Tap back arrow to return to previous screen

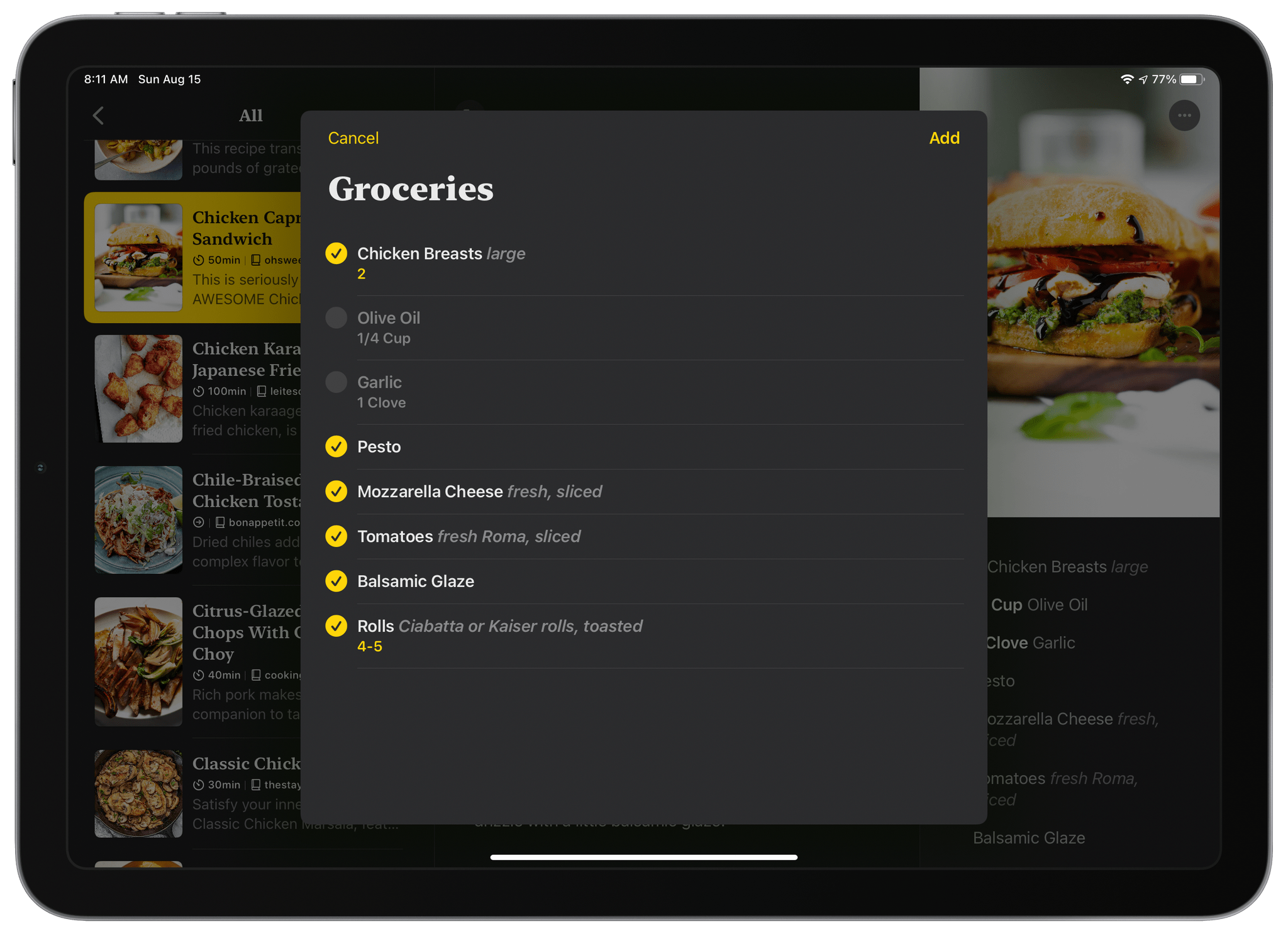click(98, 115)
